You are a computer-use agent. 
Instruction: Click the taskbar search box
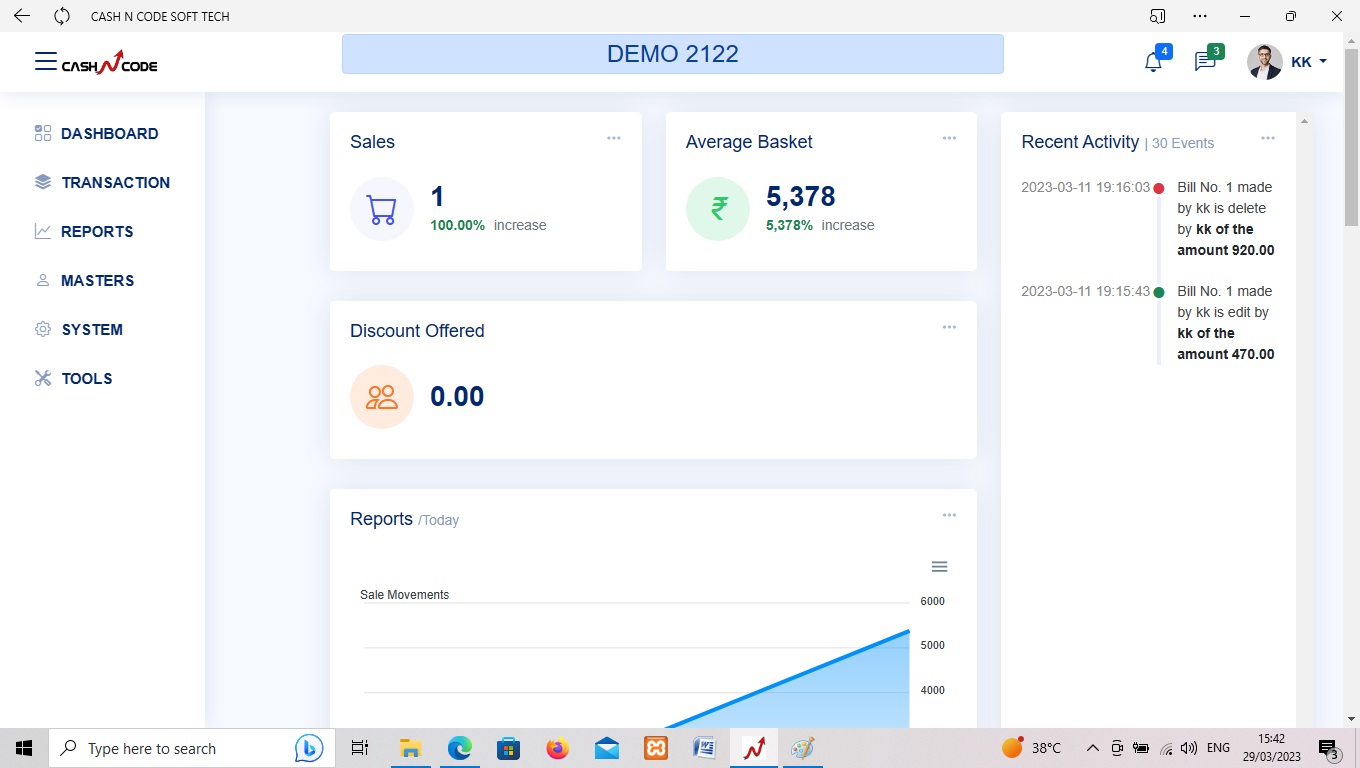pyautogui.click(x=192, y=748)
